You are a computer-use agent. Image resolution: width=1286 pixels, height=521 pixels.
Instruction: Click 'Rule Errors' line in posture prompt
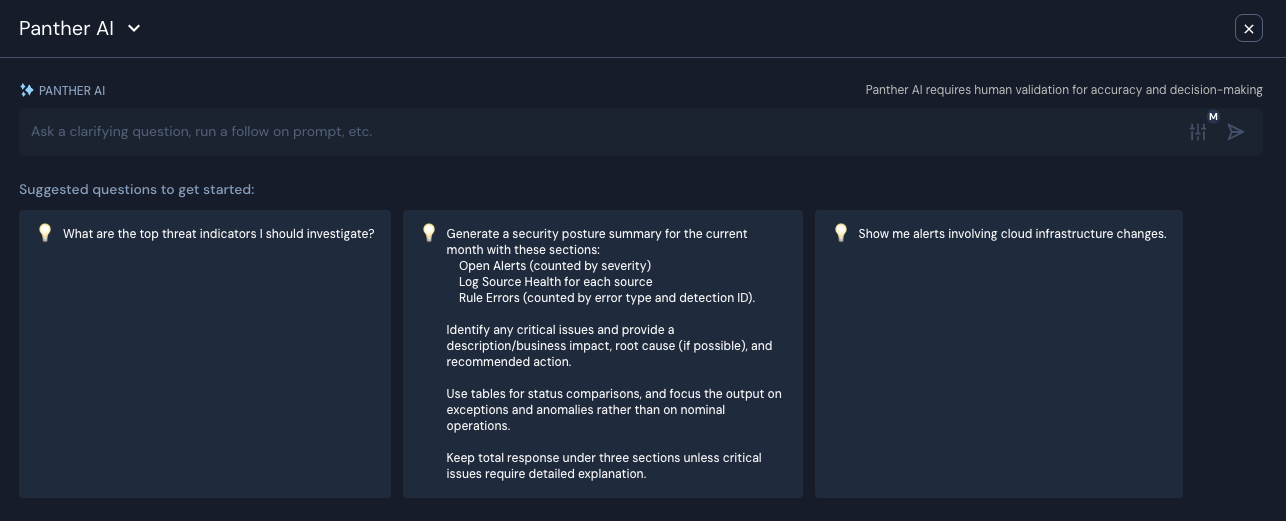pos(606,298)
